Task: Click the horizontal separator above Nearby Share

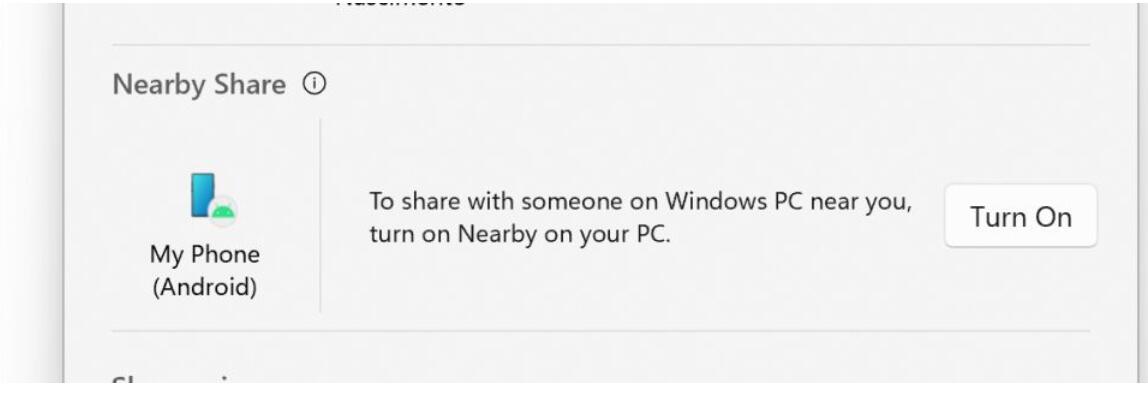Action: 601,45
